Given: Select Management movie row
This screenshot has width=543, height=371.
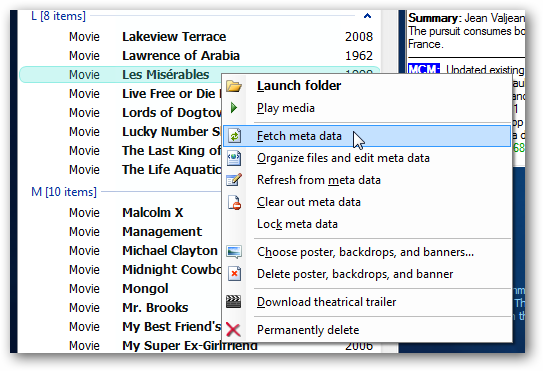Looking at the screenshot, I should tap(121, 231).
